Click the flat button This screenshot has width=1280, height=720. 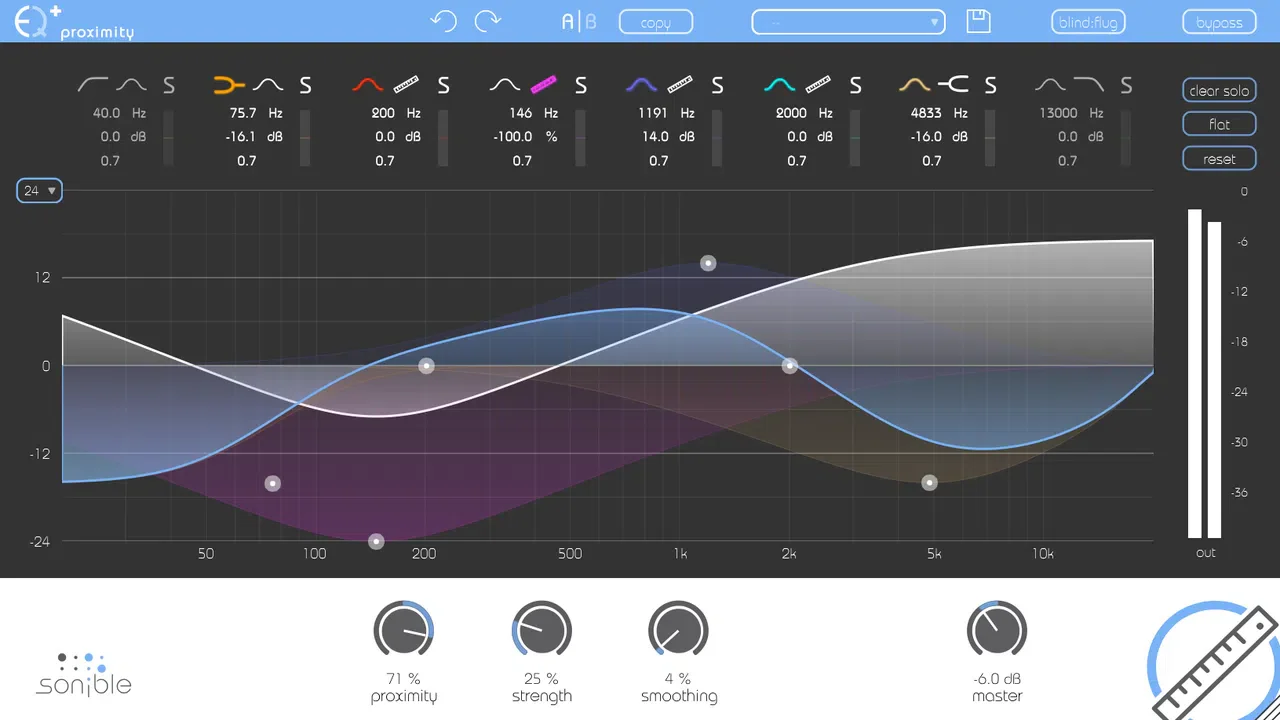coord(1219,125)
